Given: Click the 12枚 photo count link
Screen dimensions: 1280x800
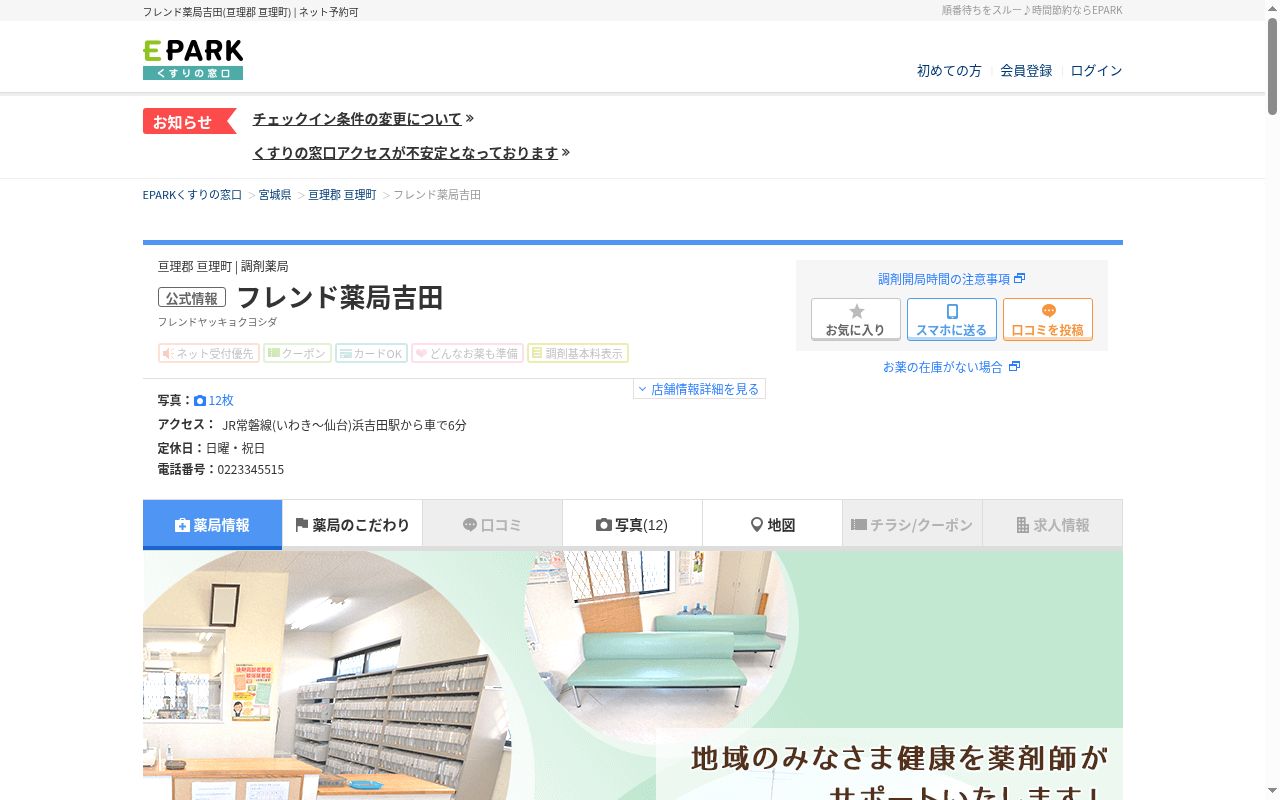Looking at the screenshot, I should (x=221, y=400).
